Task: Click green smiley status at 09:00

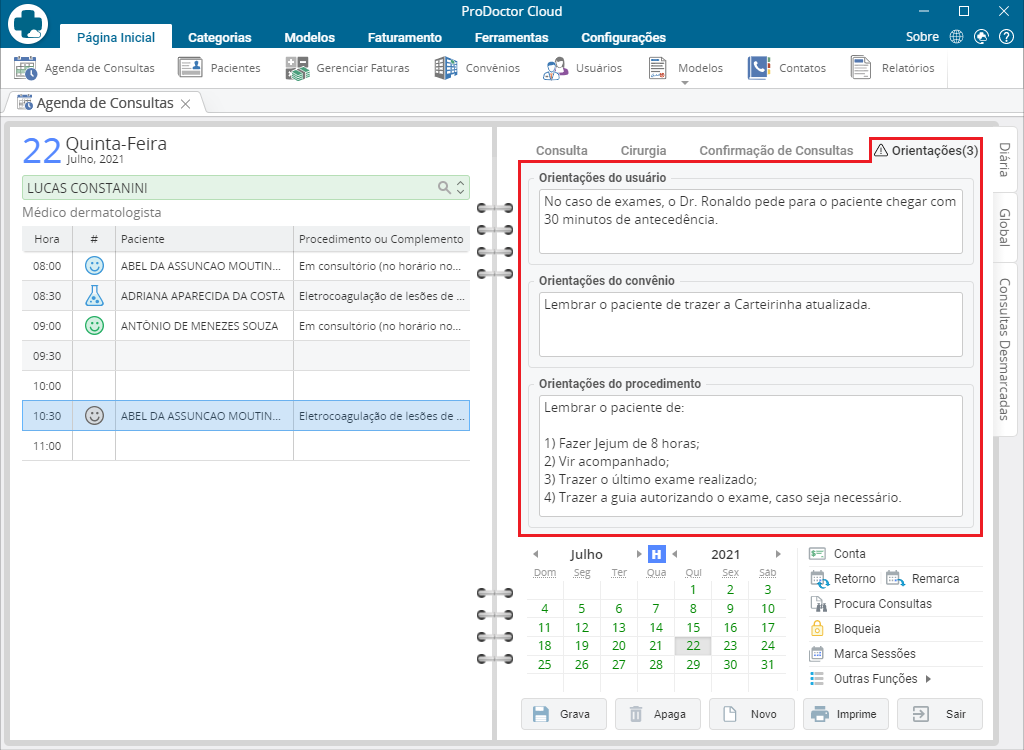Action: point(95,326)
